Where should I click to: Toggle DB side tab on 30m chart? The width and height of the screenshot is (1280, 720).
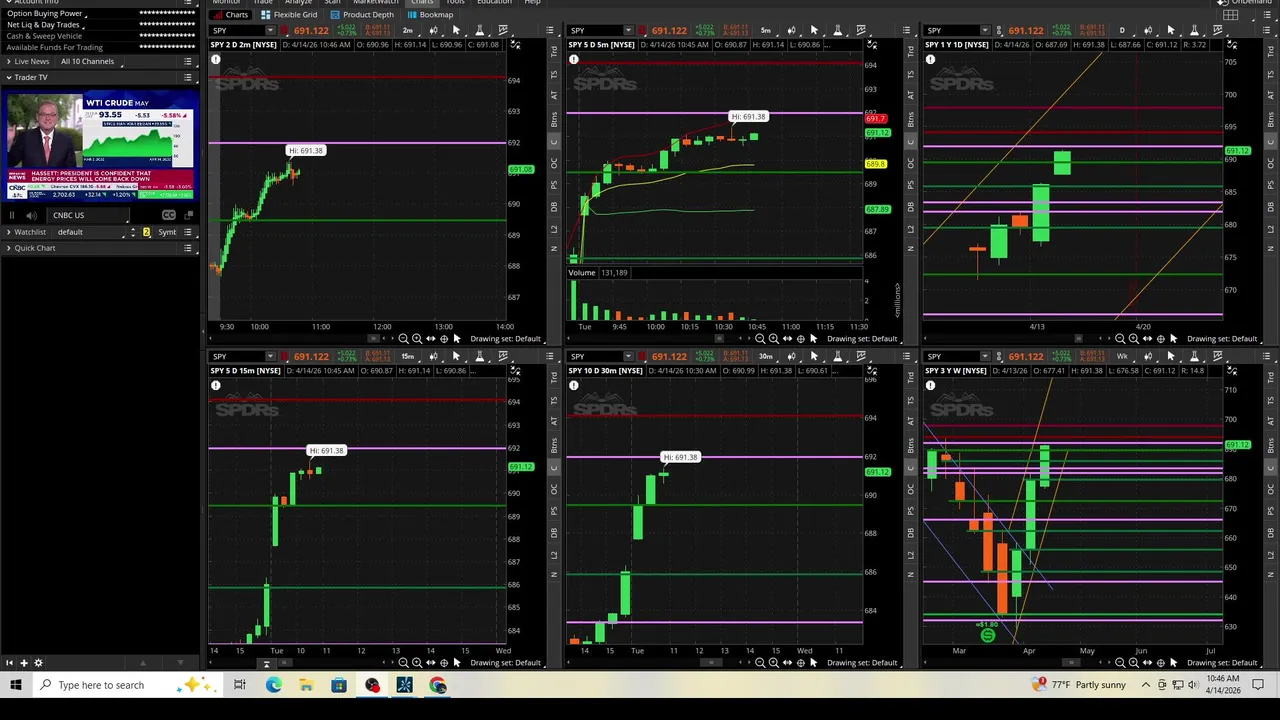[x=911, y=533]
